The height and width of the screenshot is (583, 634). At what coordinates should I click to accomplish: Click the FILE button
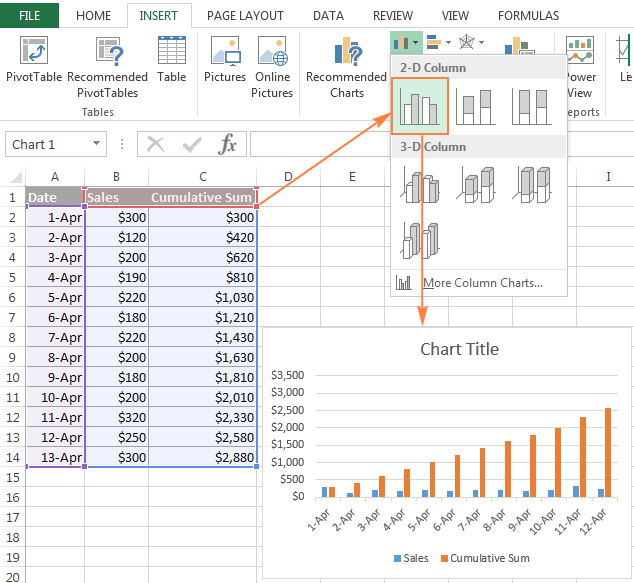29,16
